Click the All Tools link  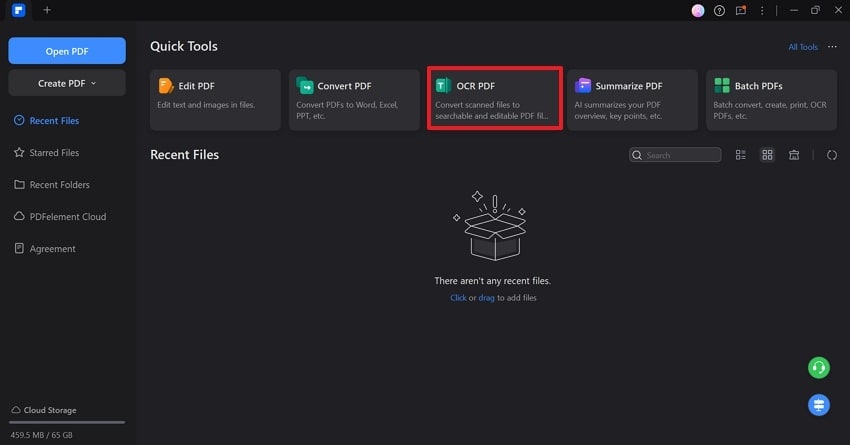point(803,47)
